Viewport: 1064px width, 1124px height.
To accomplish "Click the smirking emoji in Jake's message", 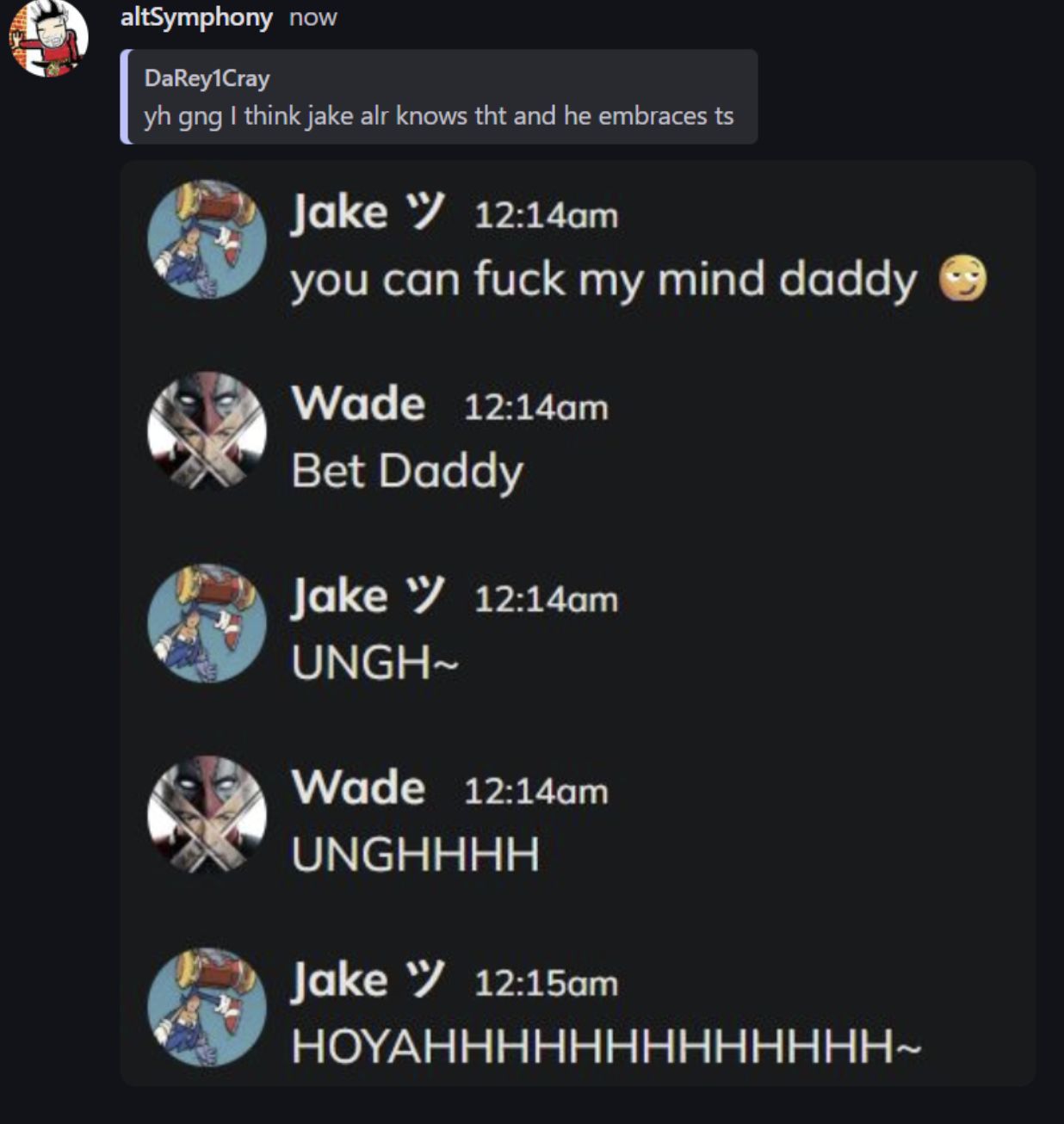I will pos(962,278).
